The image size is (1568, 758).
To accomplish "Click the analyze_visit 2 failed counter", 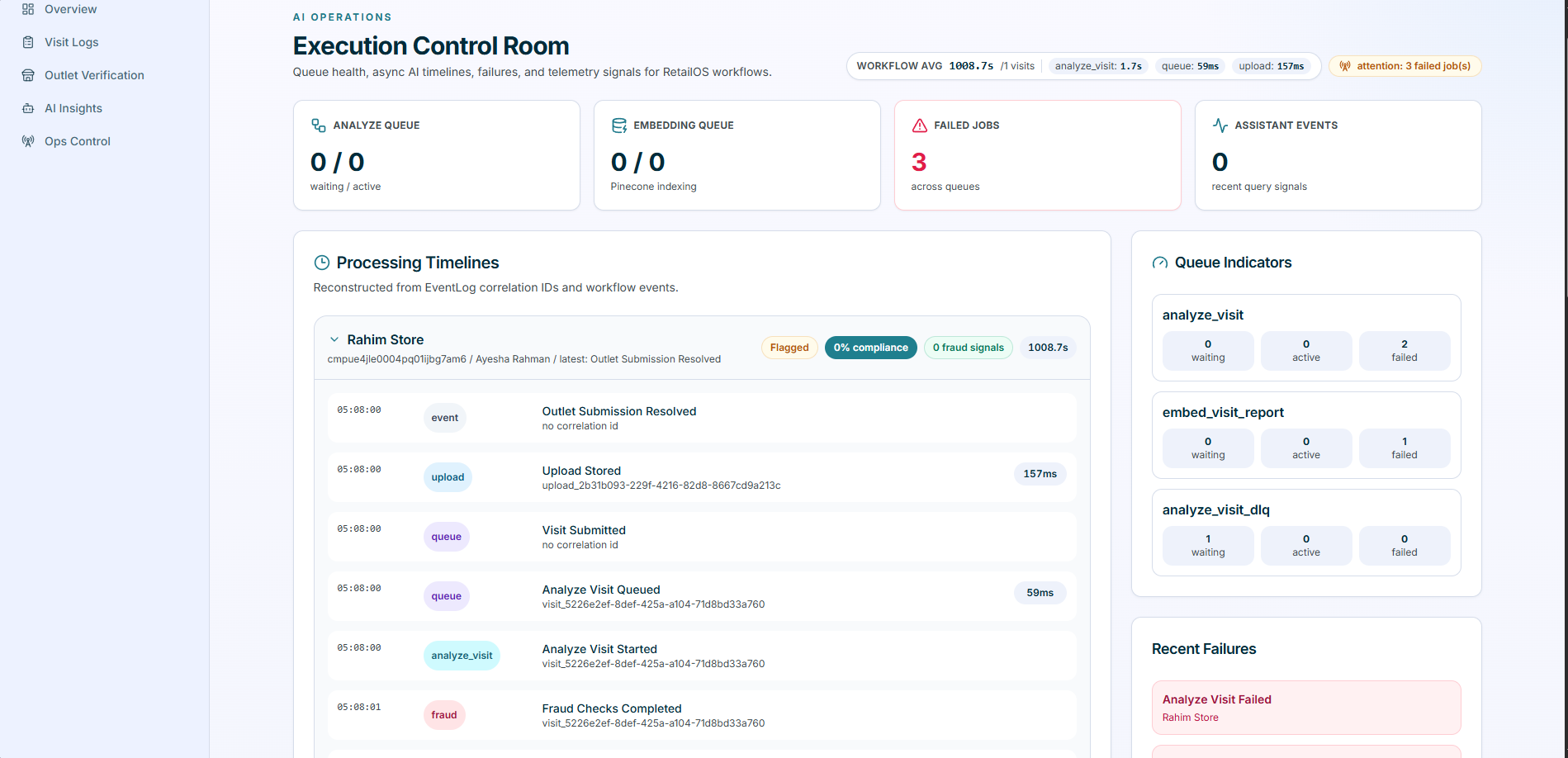I will pyautogui.click(x=1404, y=351).
